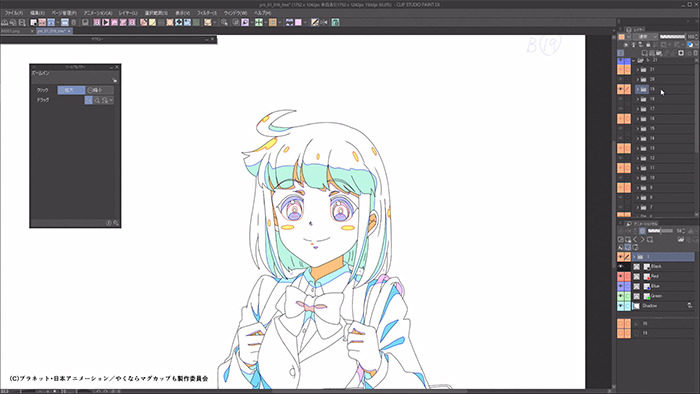Open the レイヤー(L) menu
Image resolution: width=700 pixels, height=394 pixels.
(x=128, y=13)
